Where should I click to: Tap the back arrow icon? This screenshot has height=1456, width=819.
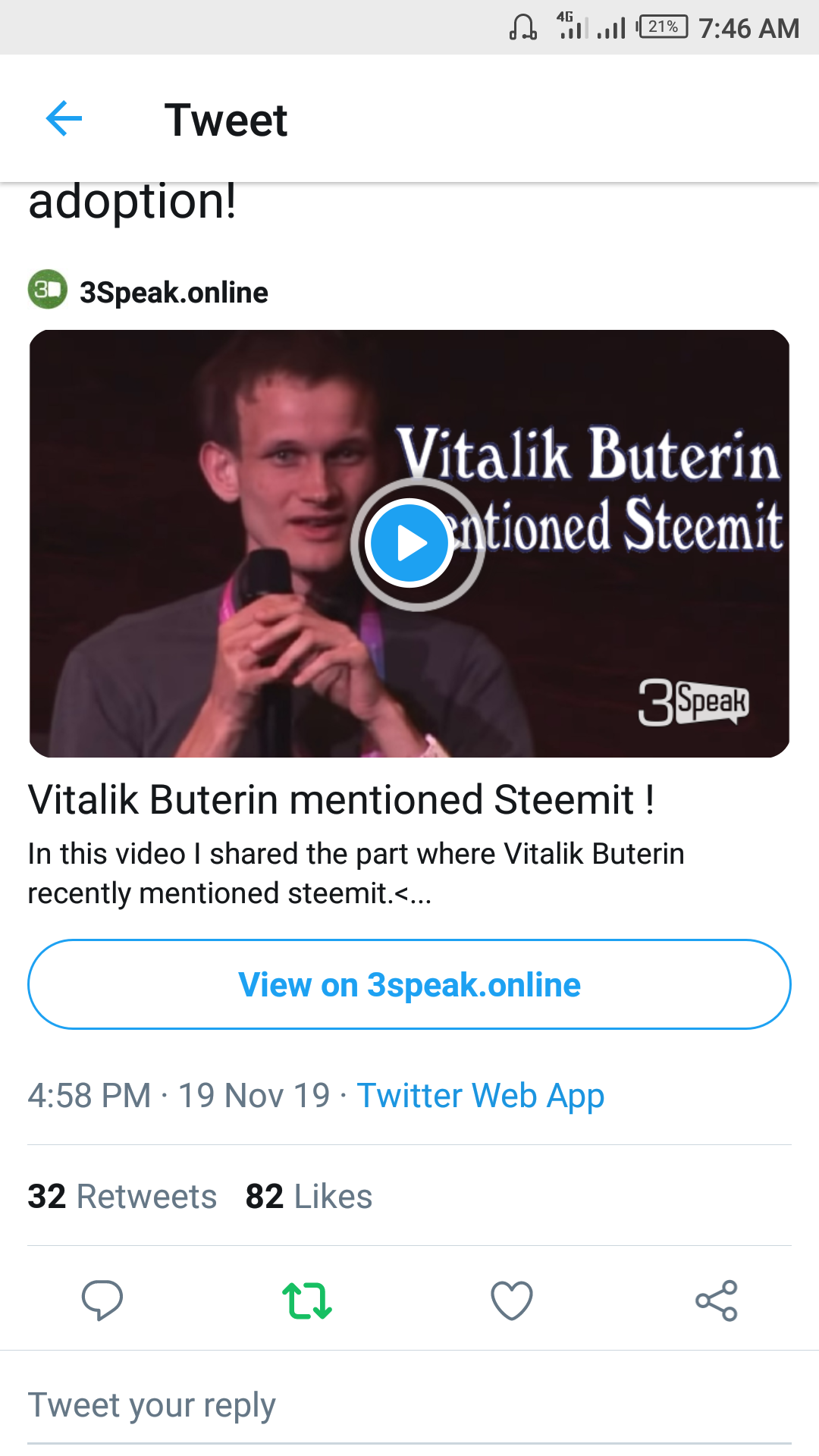click(64, 118)
